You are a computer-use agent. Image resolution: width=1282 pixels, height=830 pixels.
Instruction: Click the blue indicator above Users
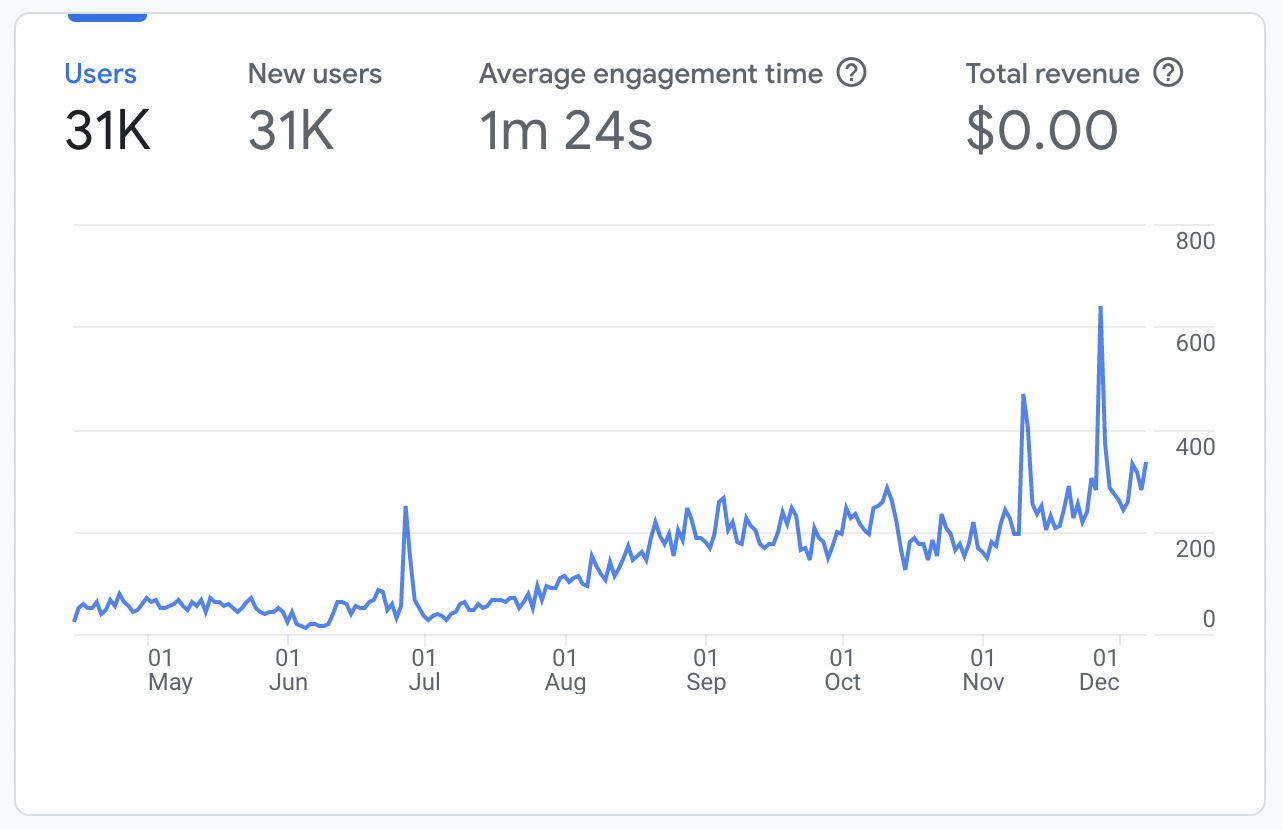click(x=107, y=15)
